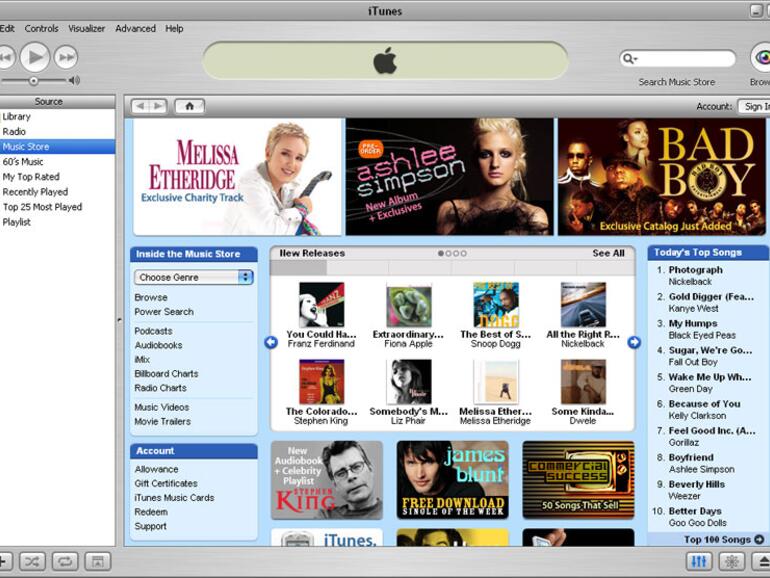Select Music Store in the Source list
This screenshot has height=578, width=770.
click(x=57, y=146)
